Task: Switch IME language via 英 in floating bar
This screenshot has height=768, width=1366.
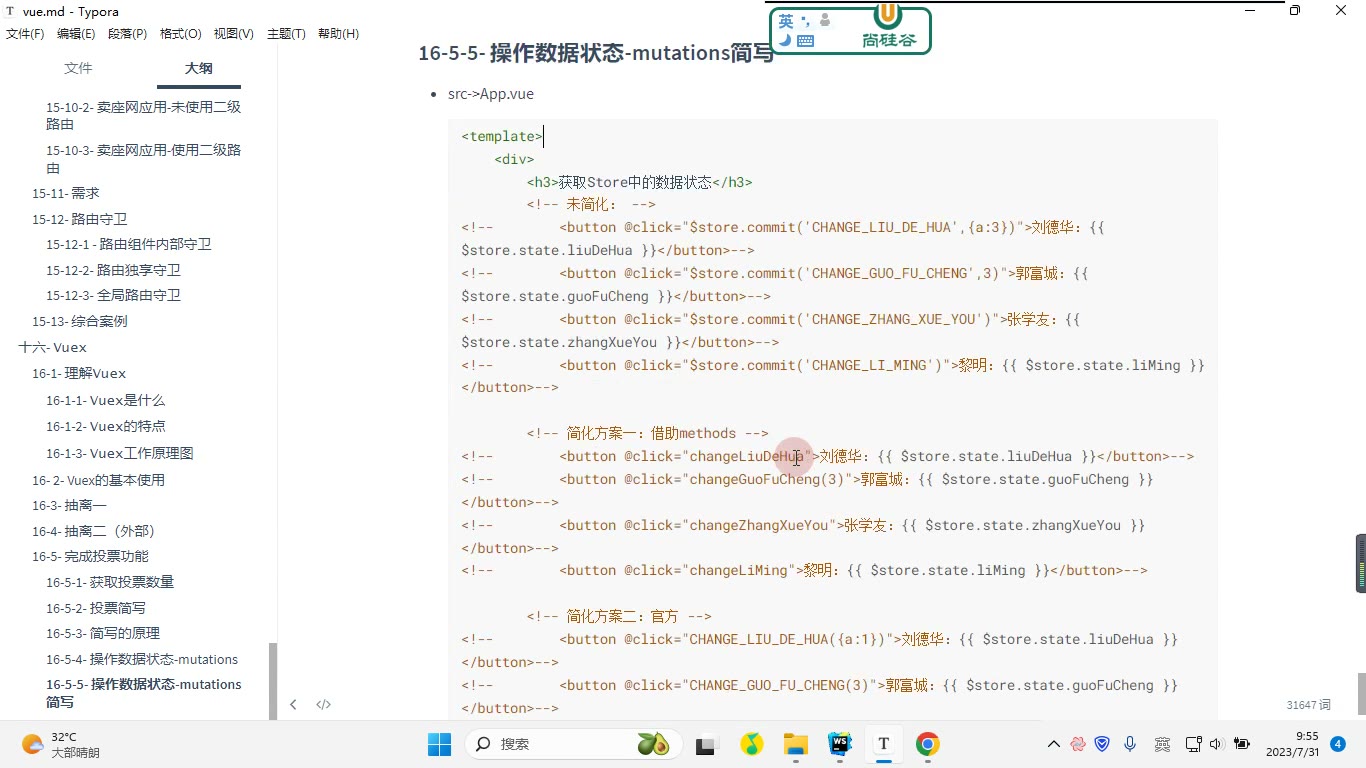Action: point(786,21)
